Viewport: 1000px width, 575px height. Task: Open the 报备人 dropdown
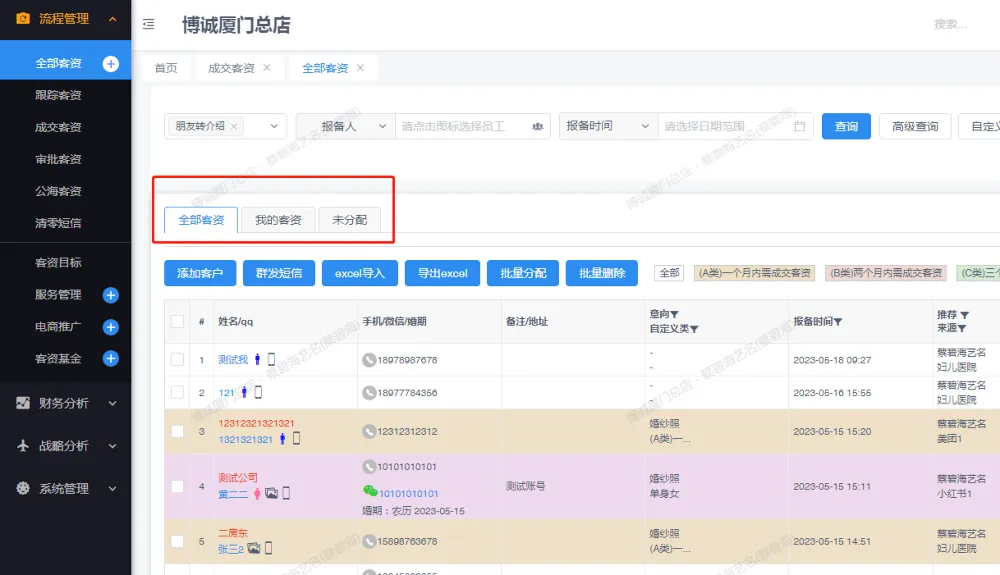[345, 127]
